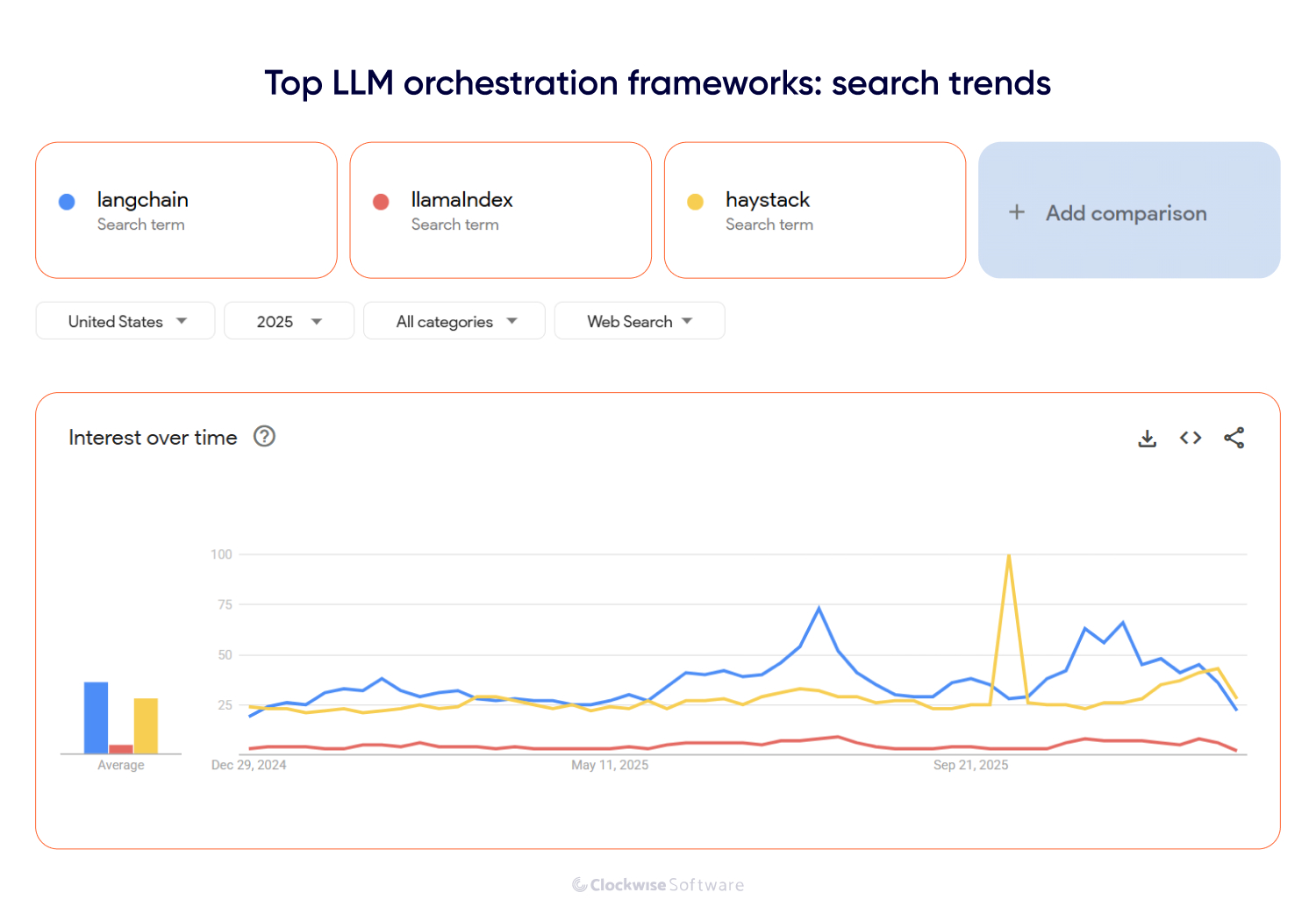The image size is (1316, 921).
Task: Expand the All categories dropdown
Action: click(454, 320)
